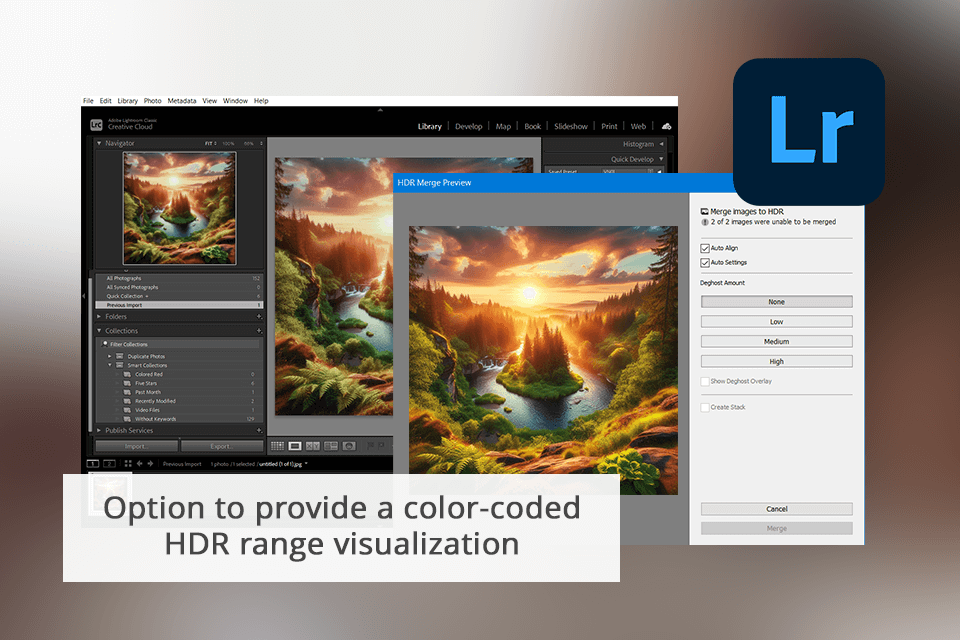Collapse the Collections panel
The width and height of the screenshot is (960, 640).
tap(99, 331)
